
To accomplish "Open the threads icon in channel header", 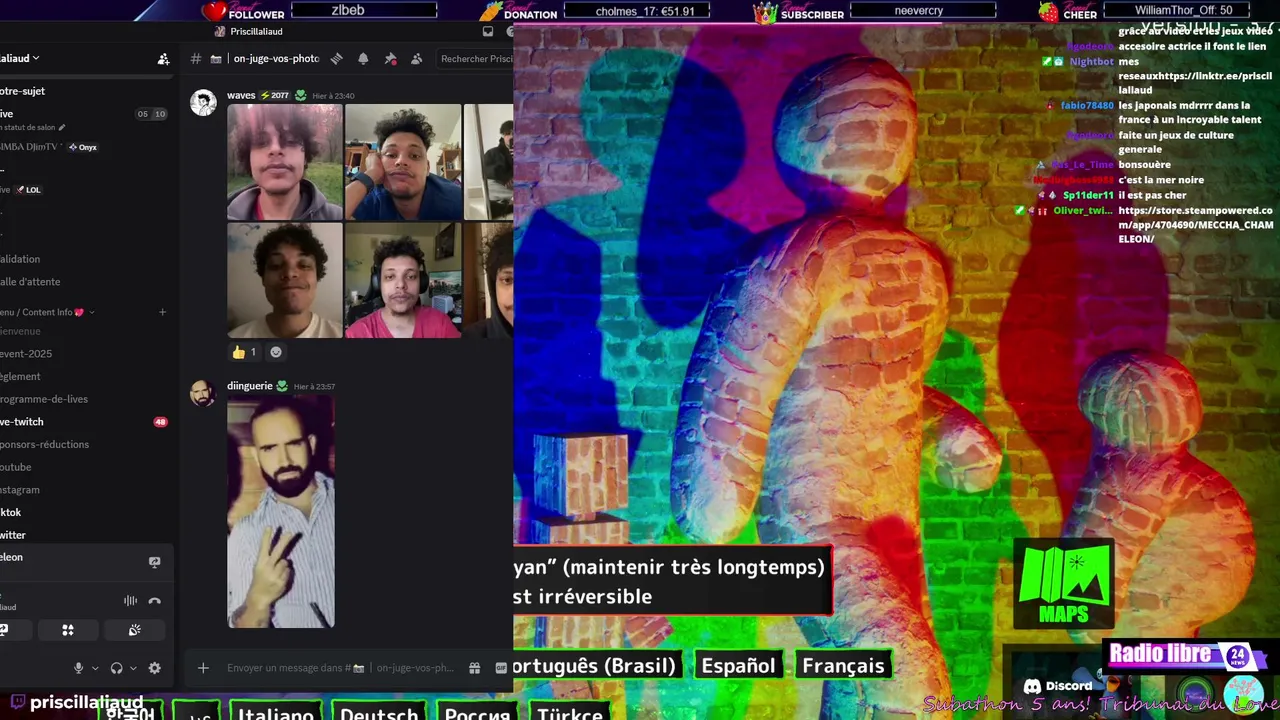I will pos(337,59).
